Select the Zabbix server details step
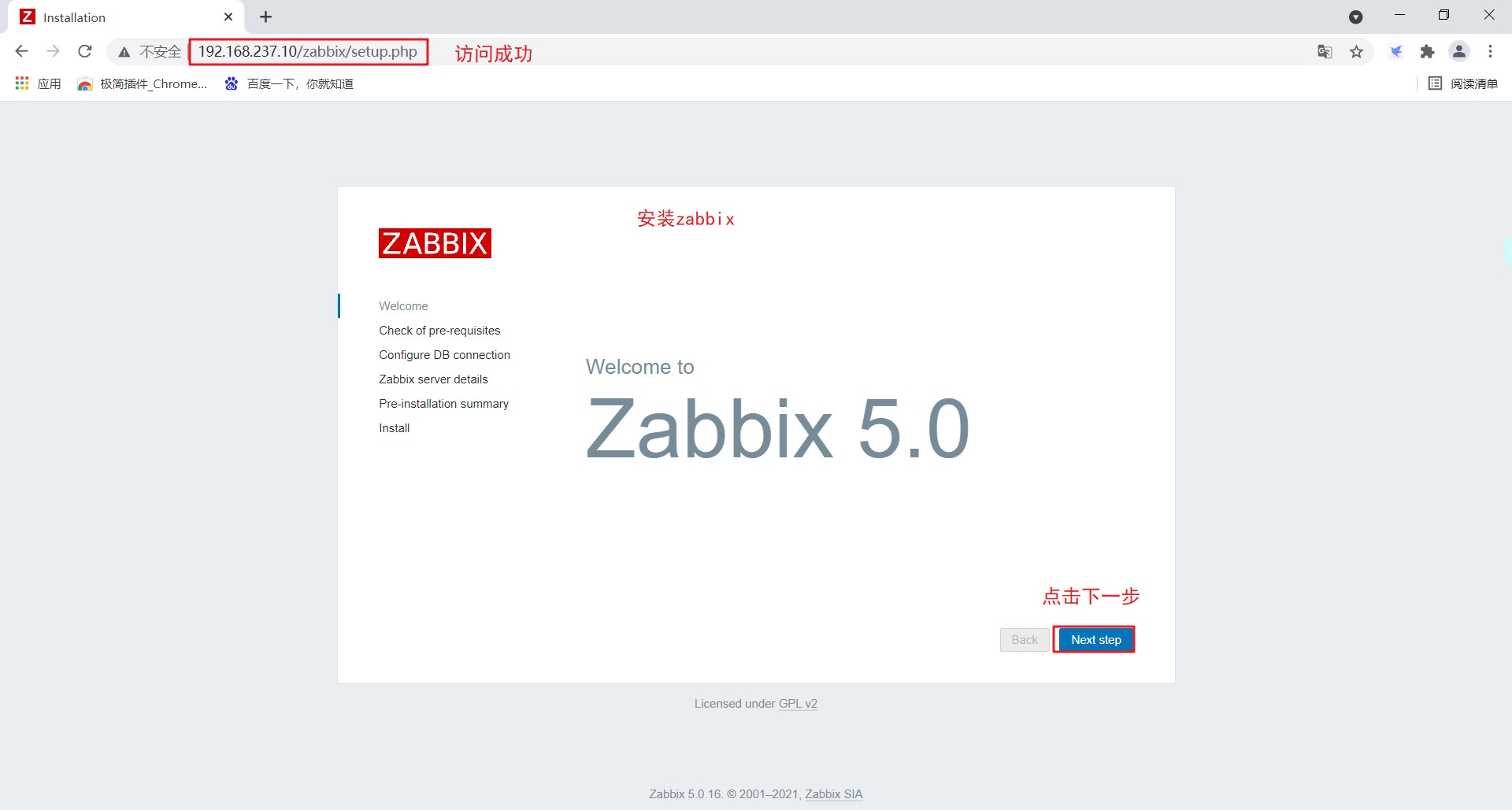 click(433, 379)
